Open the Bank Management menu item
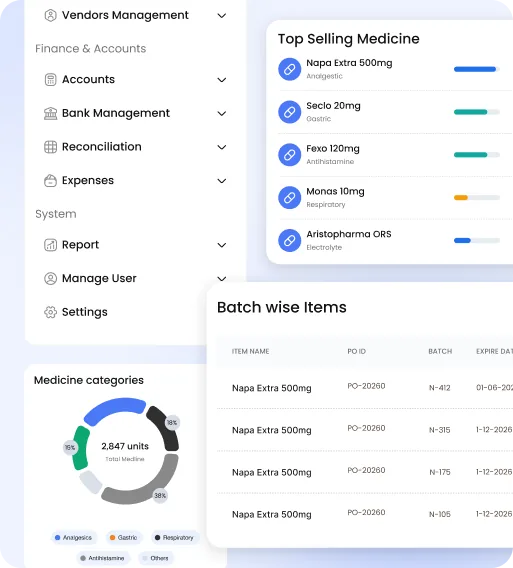The width and height of the screenshot is (513, 568). pos(135,113)
